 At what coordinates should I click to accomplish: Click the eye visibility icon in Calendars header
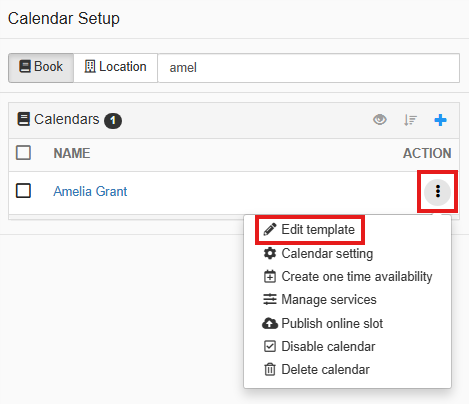pos(380,119)
